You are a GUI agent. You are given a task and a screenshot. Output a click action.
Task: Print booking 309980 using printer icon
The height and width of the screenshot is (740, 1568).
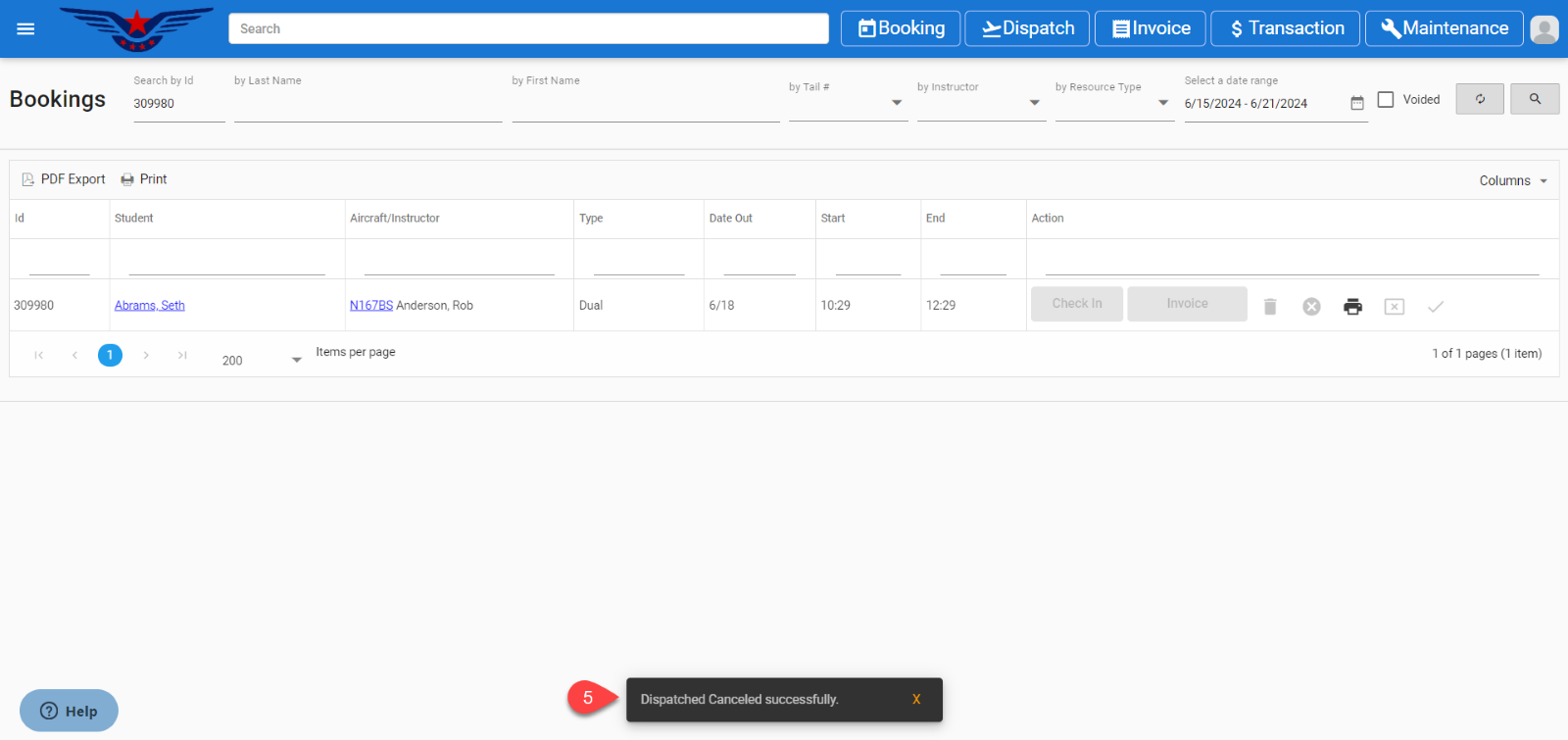[1352, 307]
